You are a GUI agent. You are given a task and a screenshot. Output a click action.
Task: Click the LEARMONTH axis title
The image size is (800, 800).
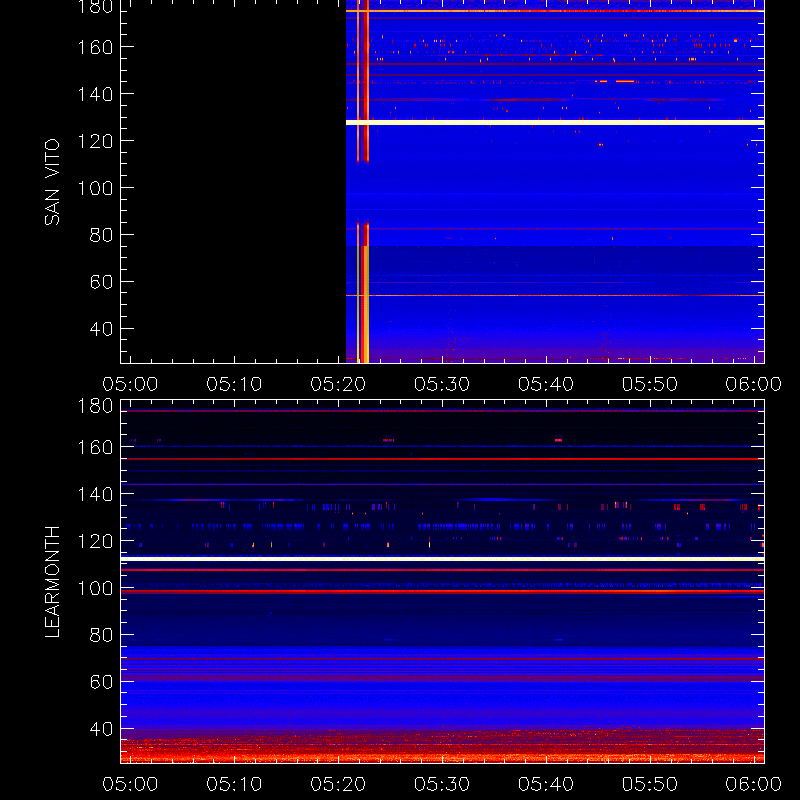click(52, 582)
